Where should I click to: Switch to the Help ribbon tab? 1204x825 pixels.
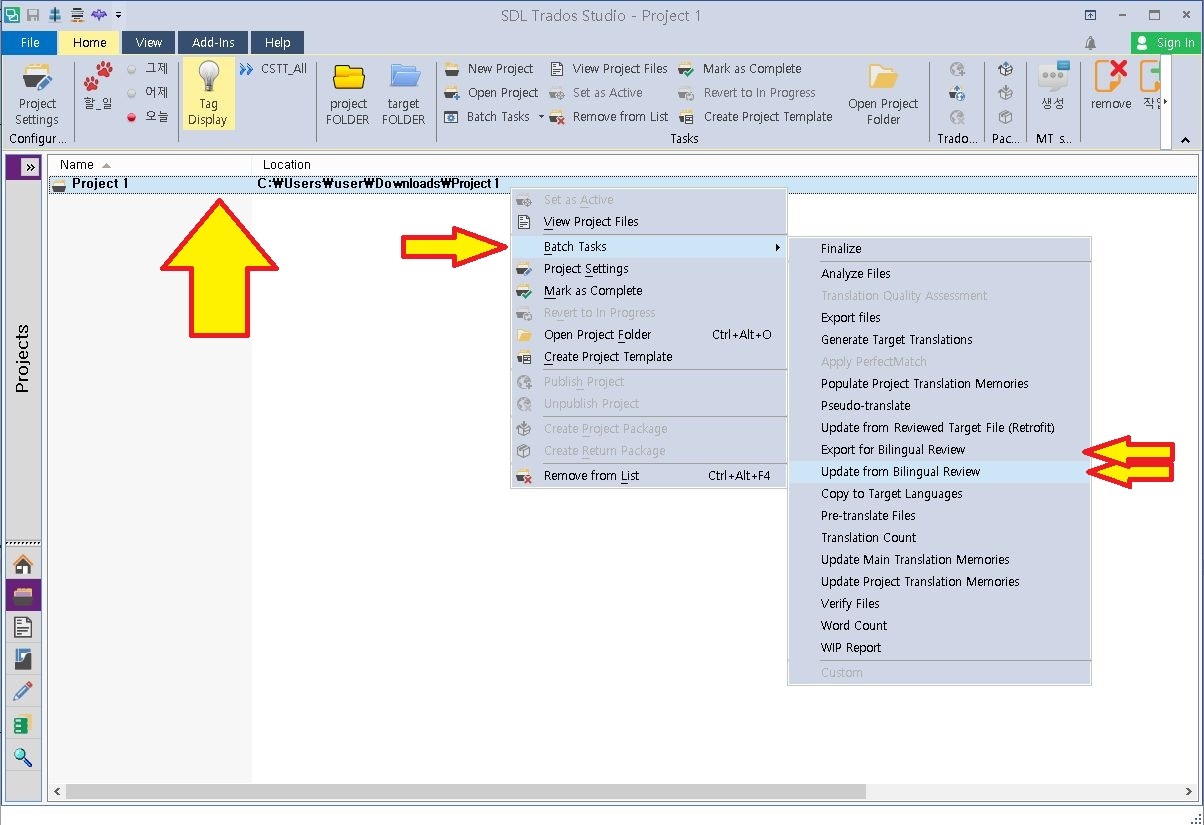coord(278,43)
